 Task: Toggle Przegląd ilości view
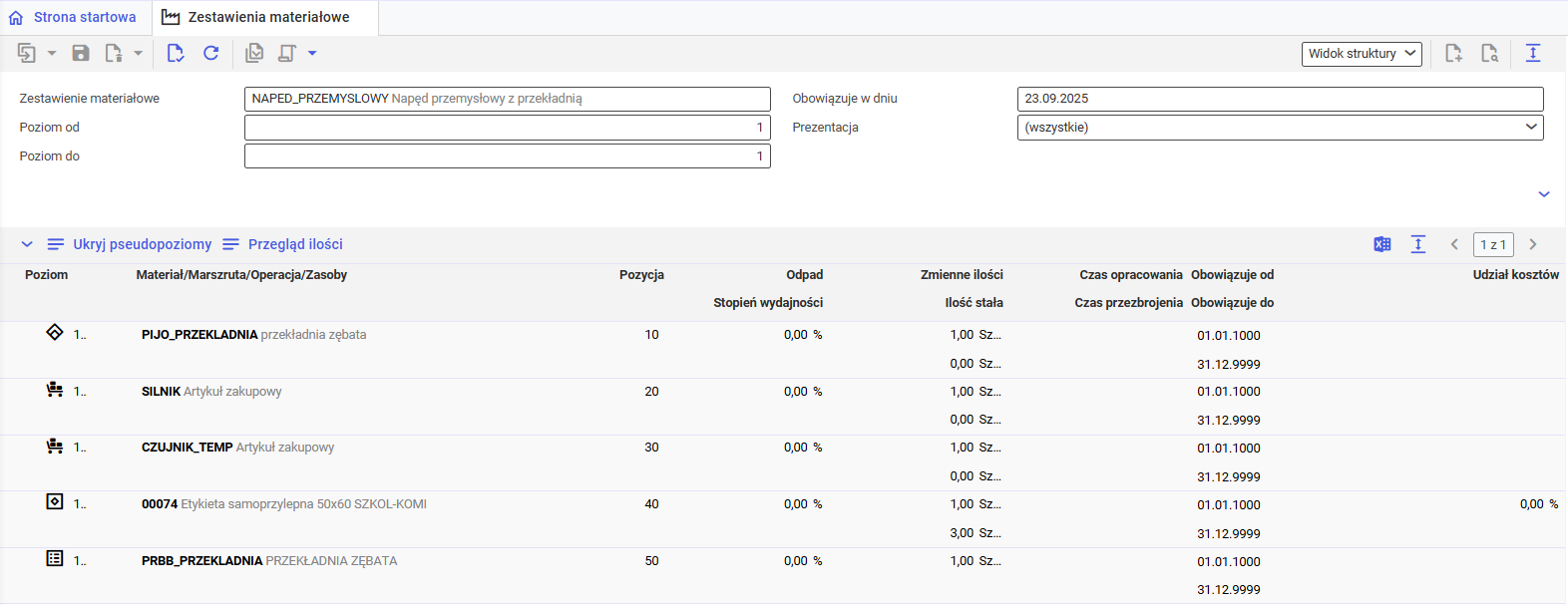tap(283, 244)
